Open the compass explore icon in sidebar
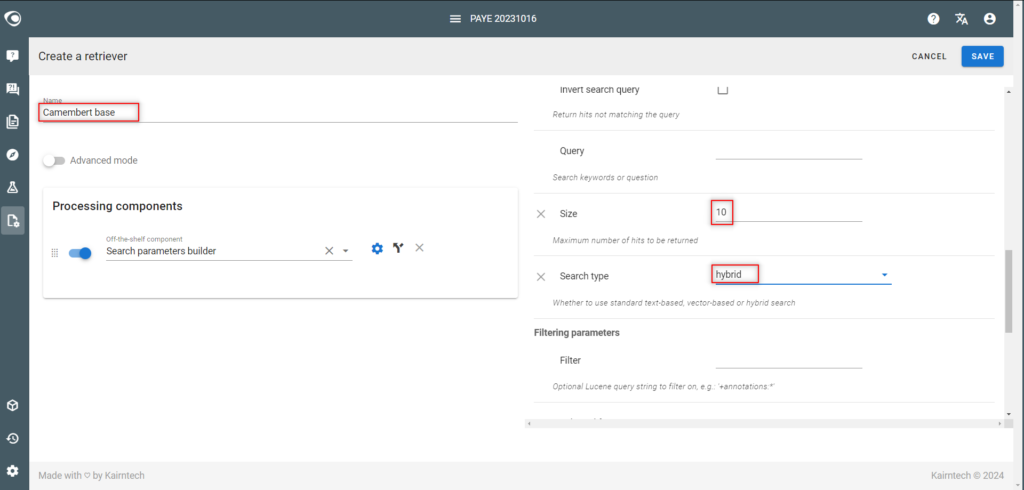1024x490 pixels. (12, 155)
